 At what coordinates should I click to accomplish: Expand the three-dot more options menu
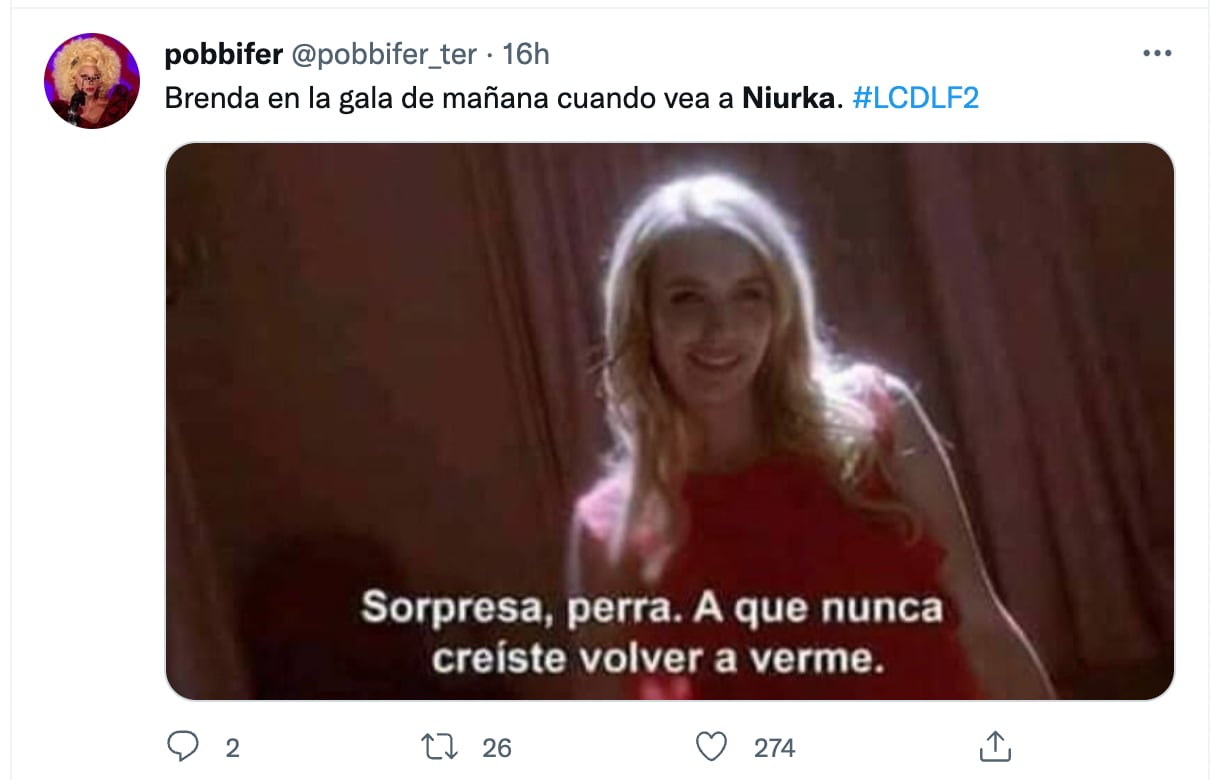pos(1156,54)
